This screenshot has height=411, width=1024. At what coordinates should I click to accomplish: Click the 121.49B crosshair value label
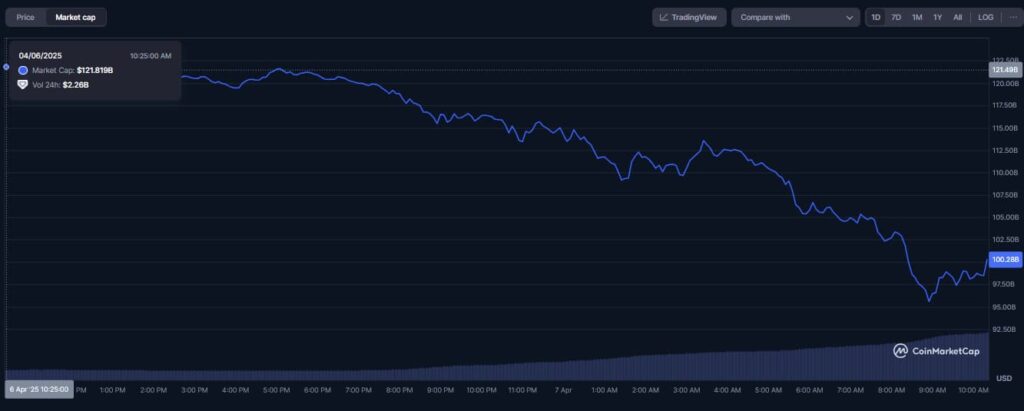1006,69
